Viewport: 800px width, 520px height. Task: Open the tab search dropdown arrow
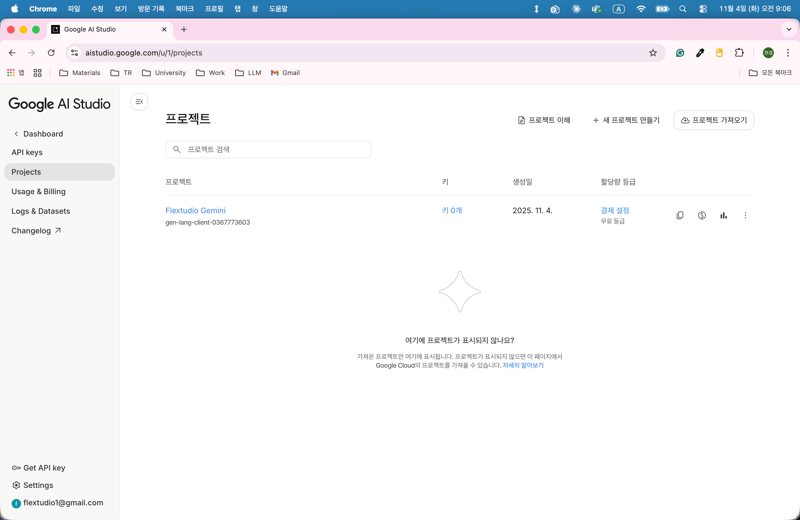(789, 30)
